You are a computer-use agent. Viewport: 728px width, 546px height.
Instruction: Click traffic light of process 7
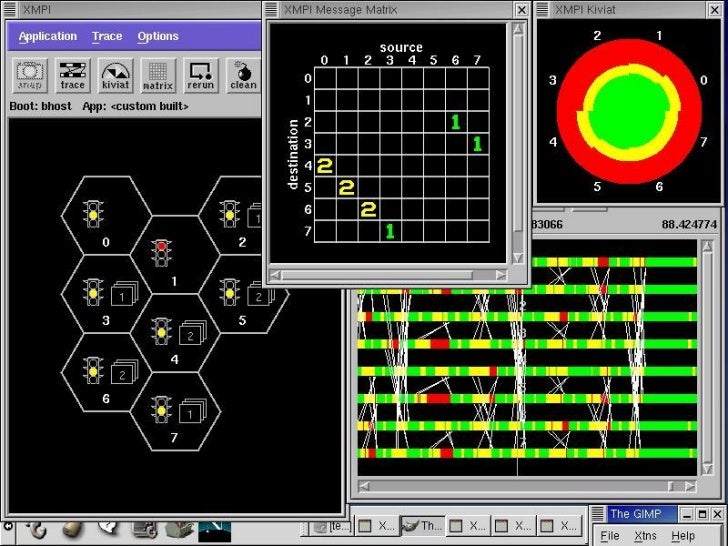click(x=162, y=409)
